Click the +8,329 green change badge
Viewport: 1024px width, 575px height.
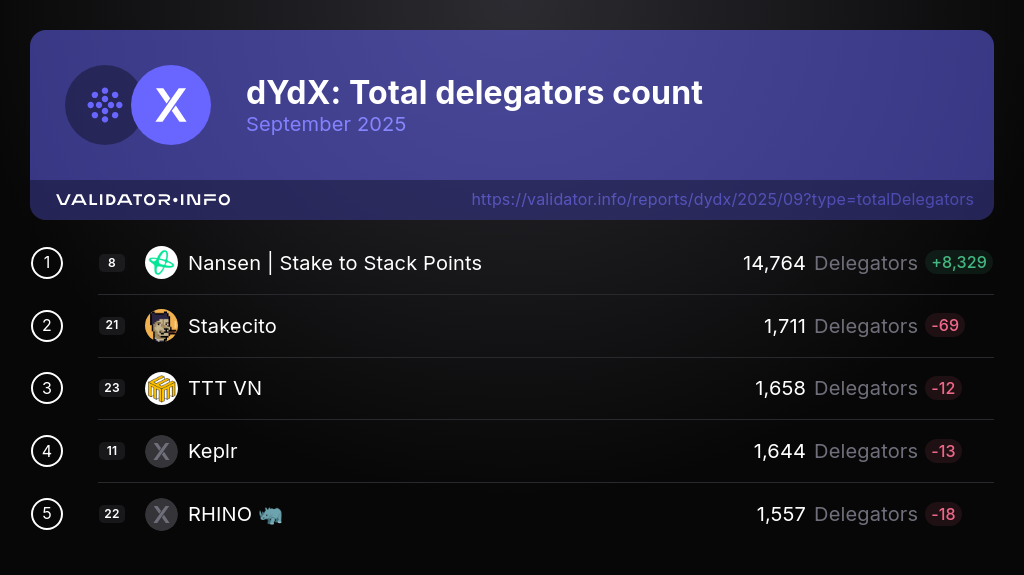[x=958, y=263]
